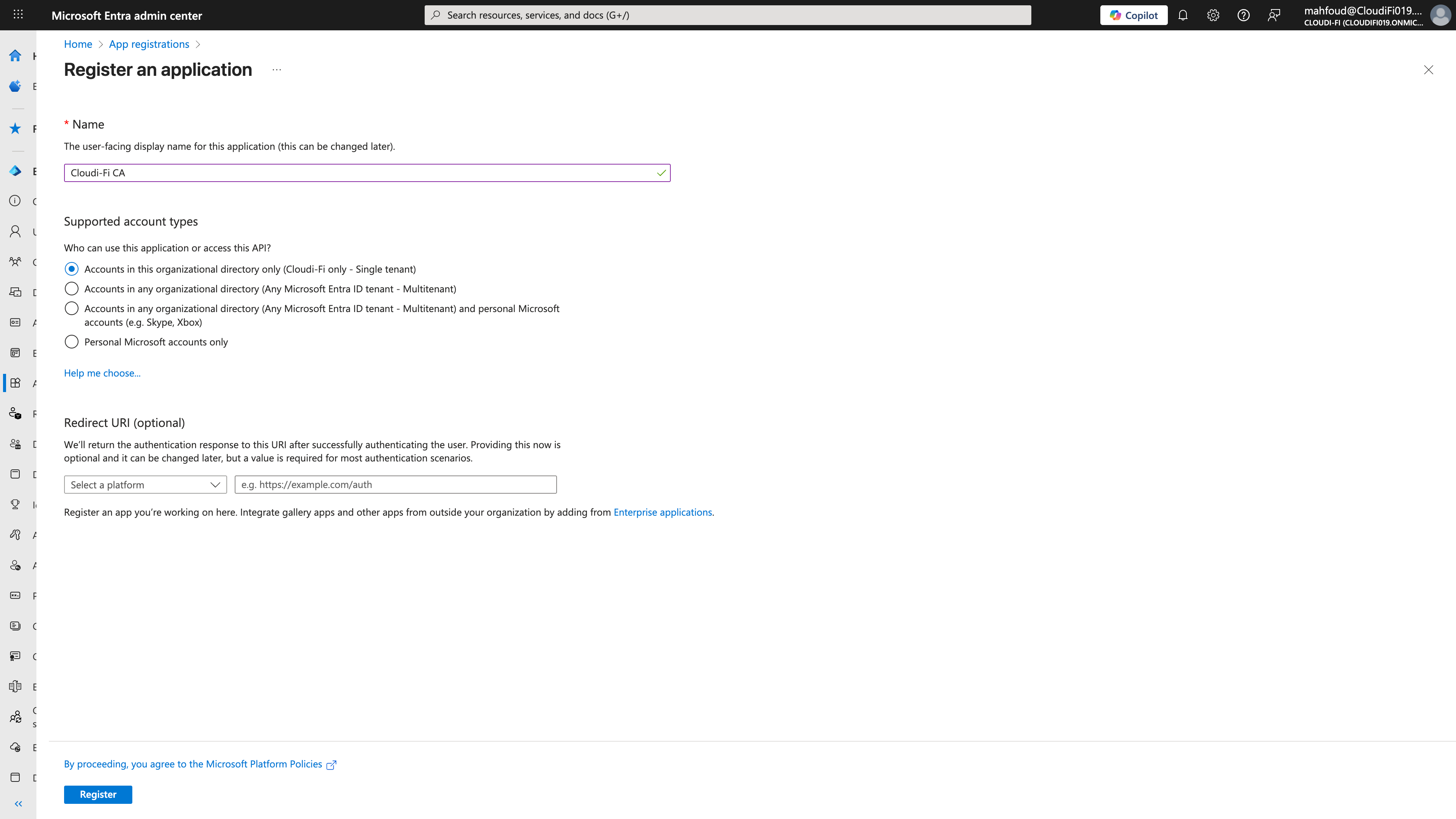
Task: Open the settings gear in the top bar
Action: pos(1213,15)
